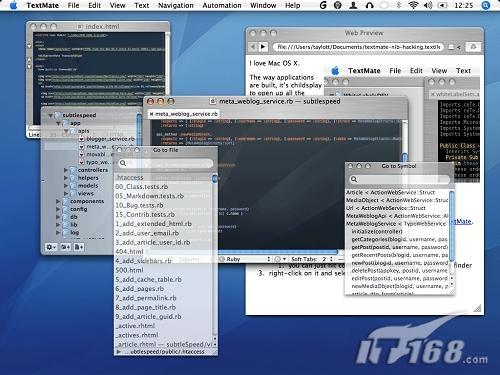Open the Edit menu

click(x=94, y=5)
